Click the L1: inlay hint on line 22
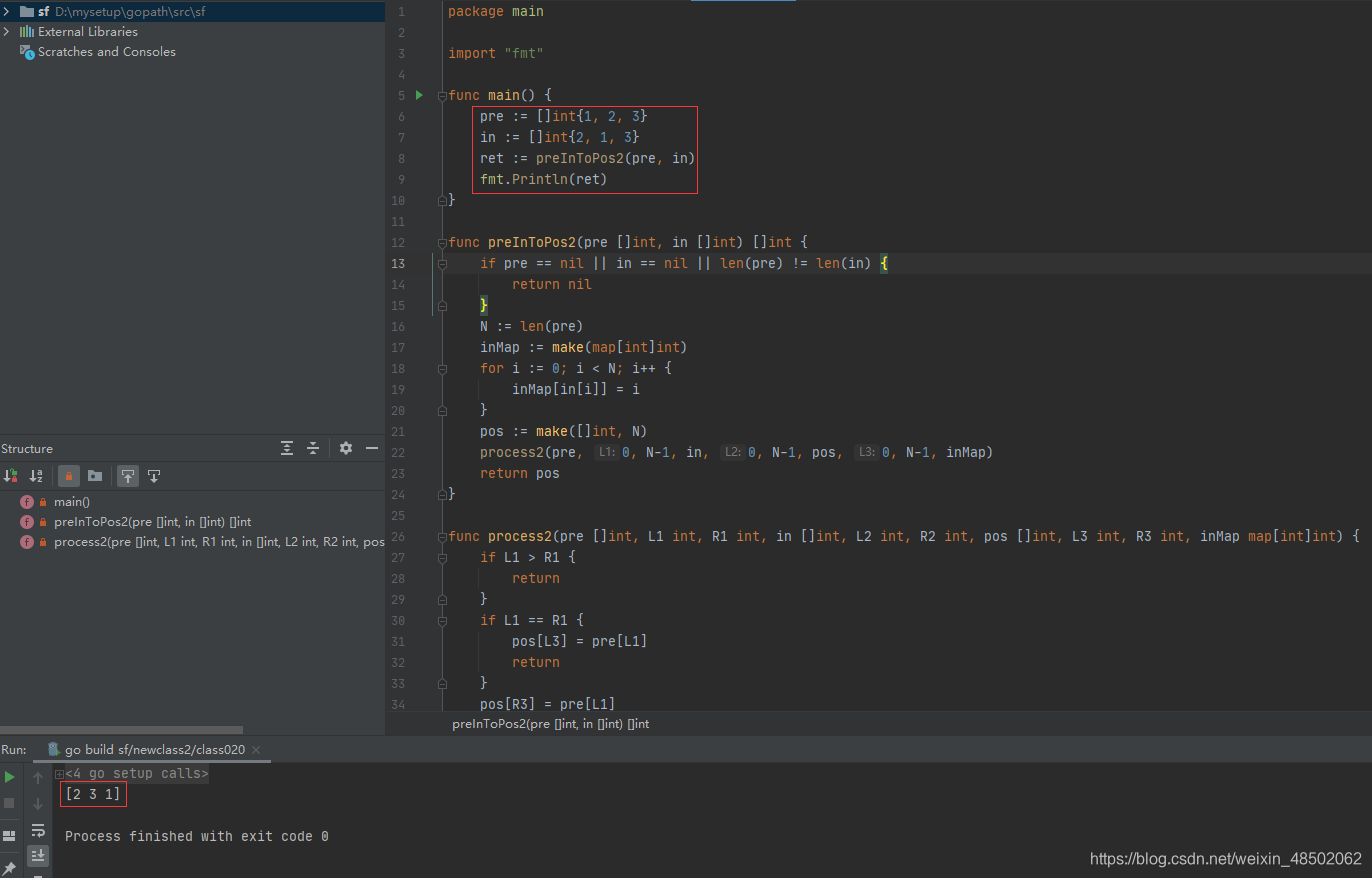The image size is (1372, 878). coord(606,453)
